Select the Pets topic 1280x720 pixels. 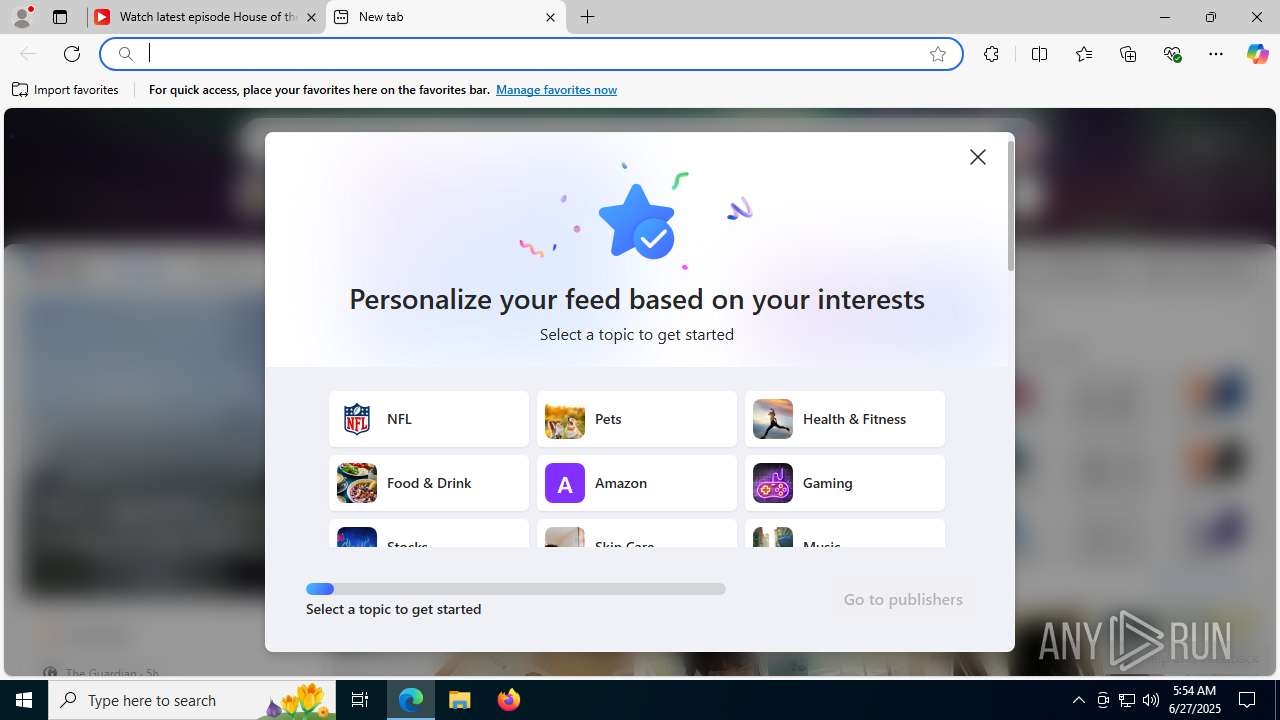point(637,419)
